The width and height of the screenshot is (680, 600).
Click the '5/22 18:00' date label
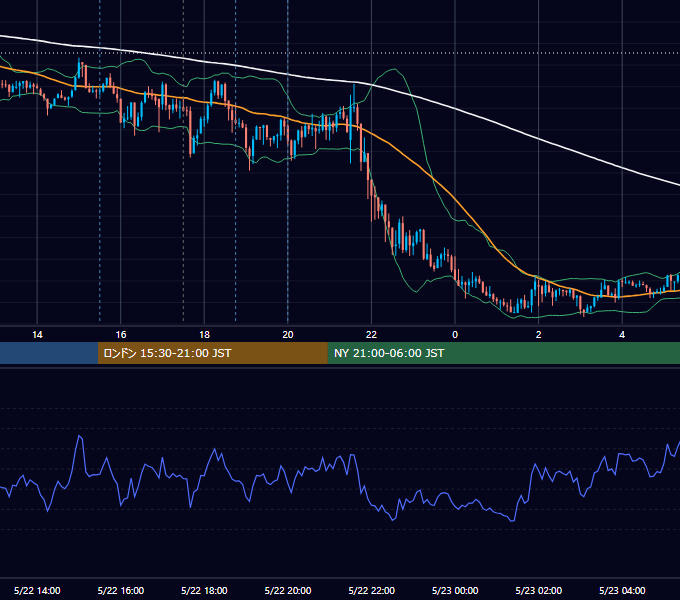[204, 590]
